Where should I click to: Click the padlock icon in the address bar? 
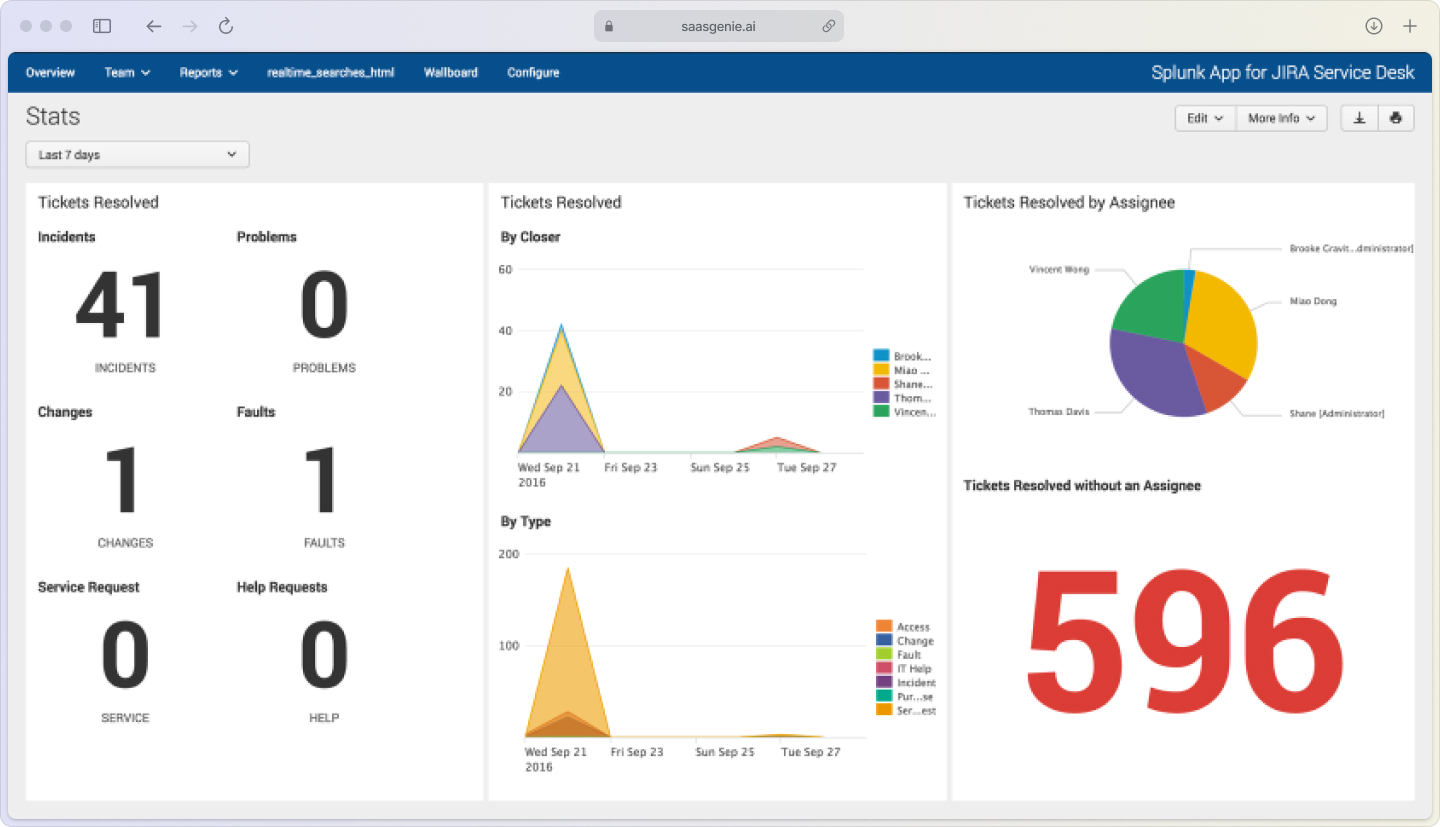click(608, 26)
